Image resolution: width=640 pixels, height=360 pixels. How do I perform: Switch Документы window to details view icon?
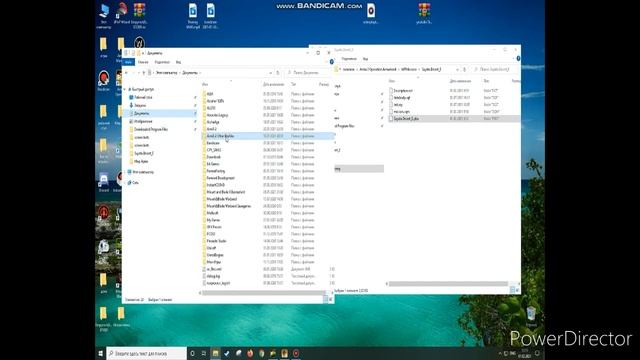coord(325,300)
